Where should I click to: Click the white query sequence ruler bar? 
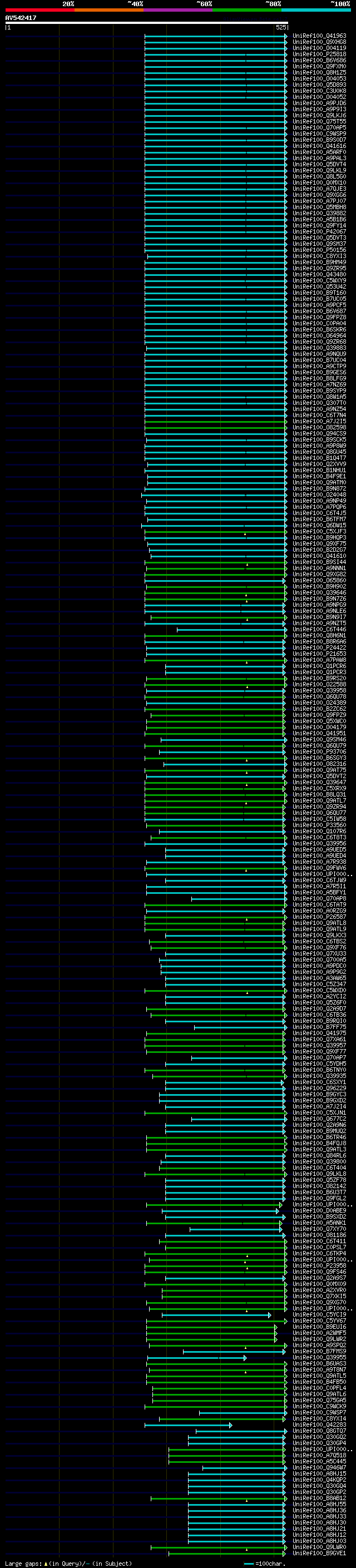point(147,22)
